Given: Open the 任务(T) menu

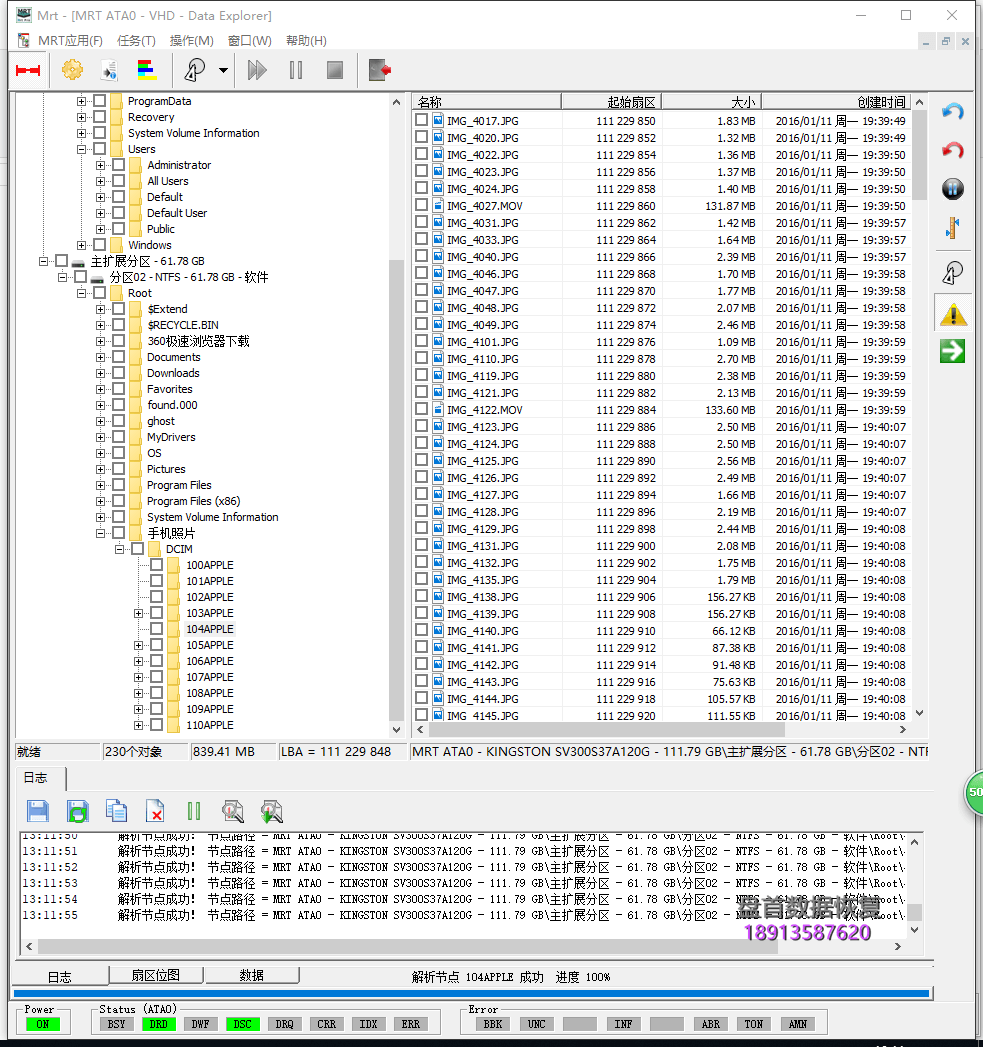Looking at the screenshot, I should tap(136, 41).
